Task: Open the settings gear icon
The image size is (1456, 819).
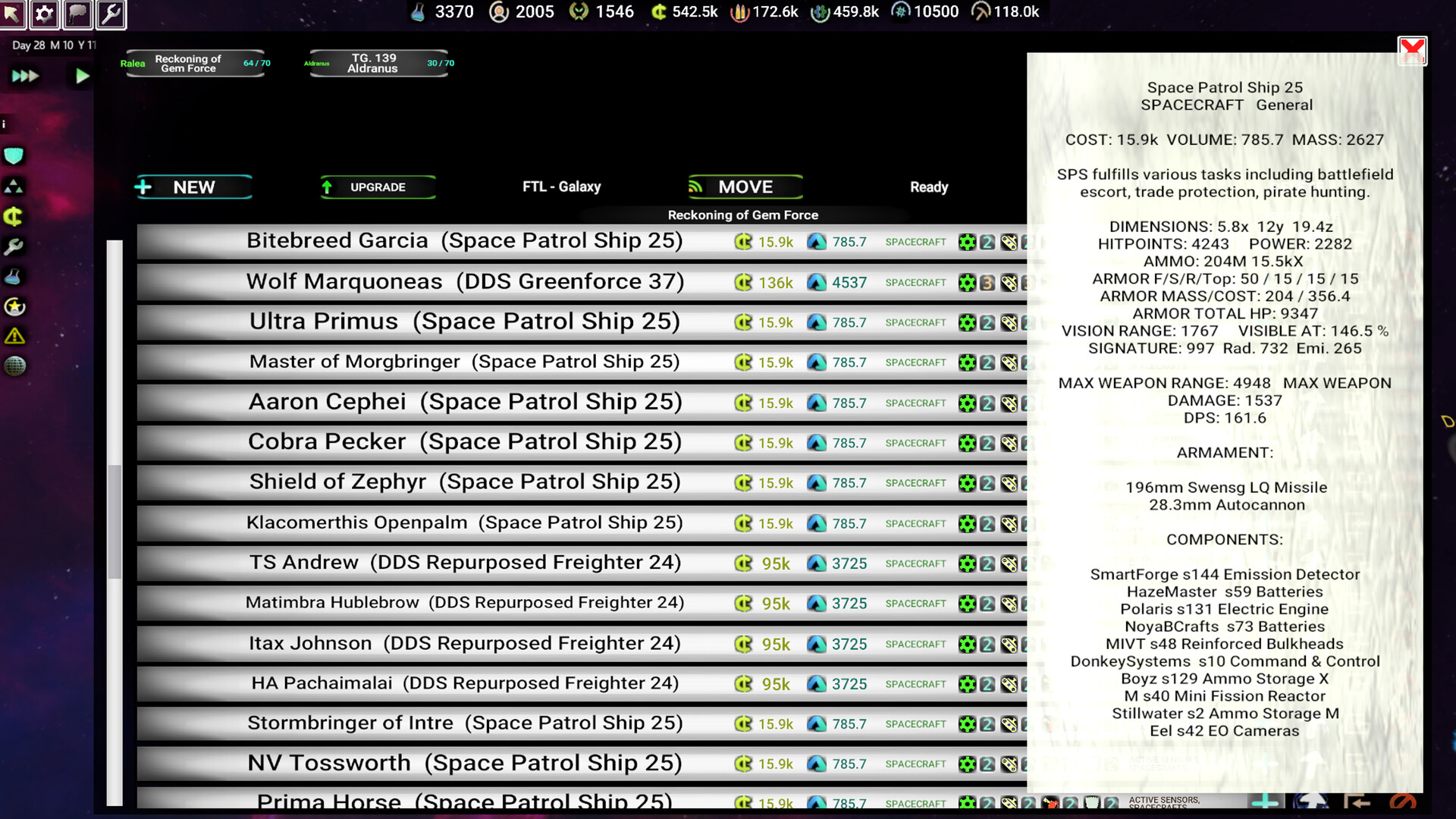Action: [45, 13]
